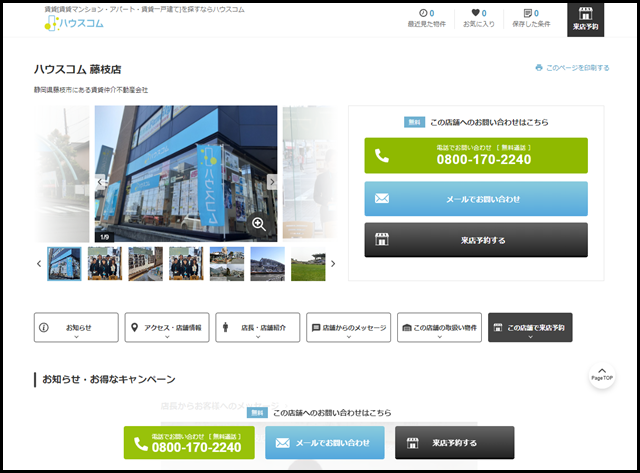This screenshot has height=473, width=640.
Task: Click メールでお問い合わせ in bottom floating bar
Action: 325,443
